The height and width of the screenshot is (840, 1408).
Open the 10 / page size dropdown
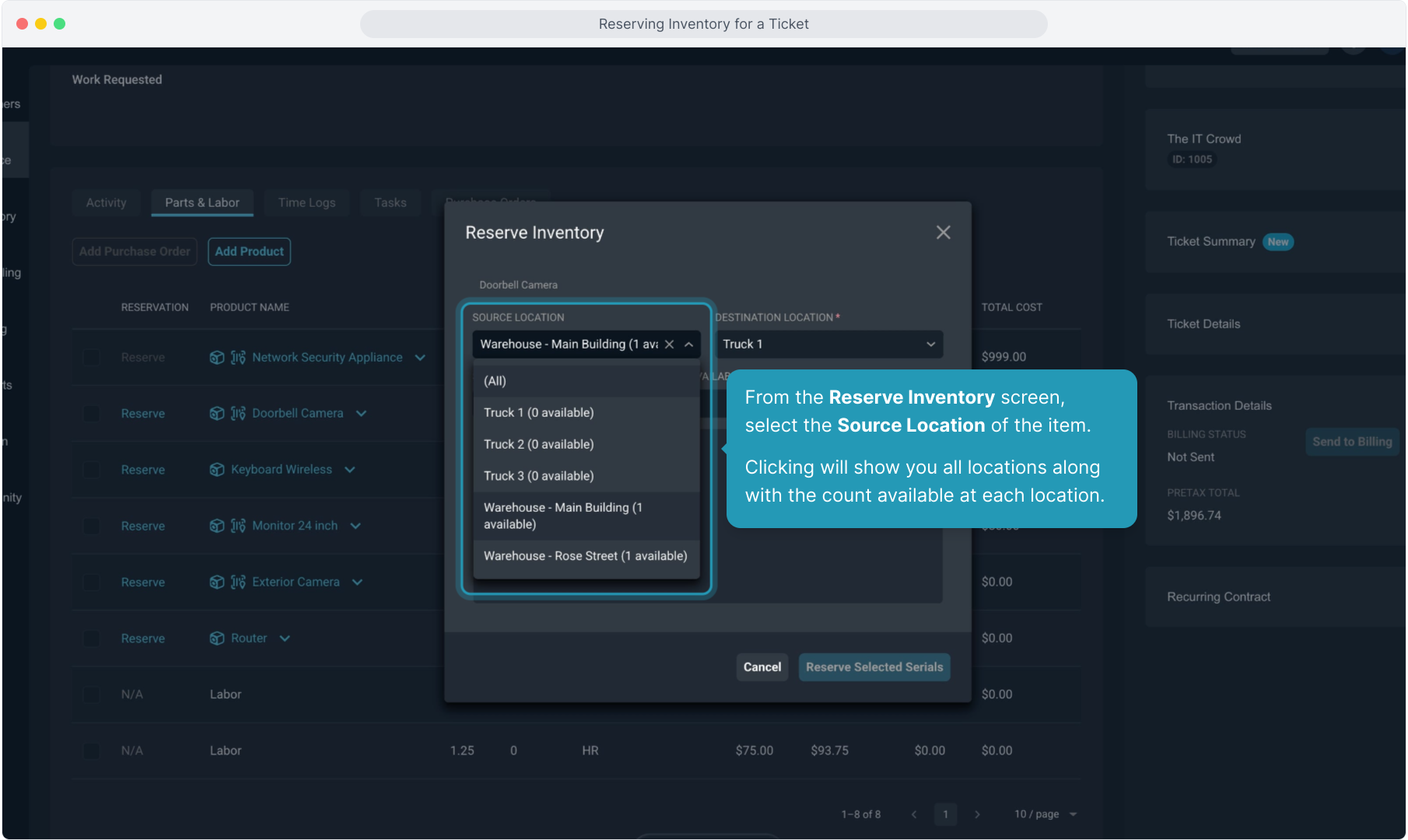(1045, 814)
